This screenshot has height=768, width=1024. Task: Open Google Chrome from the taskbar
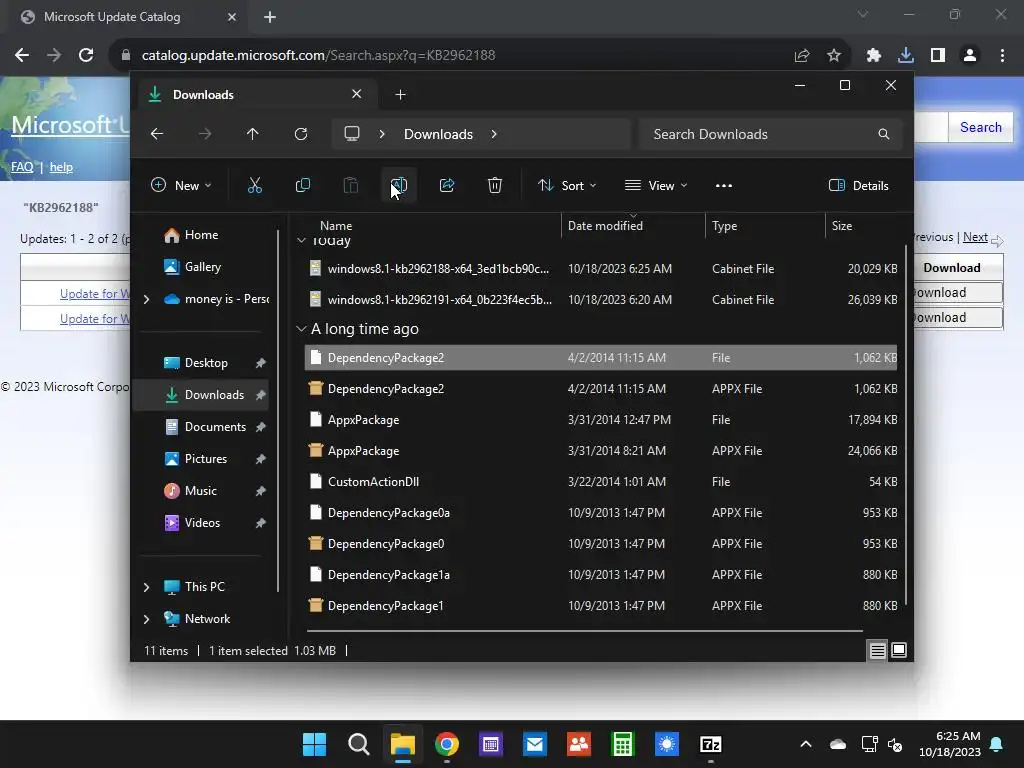(447, 744)
